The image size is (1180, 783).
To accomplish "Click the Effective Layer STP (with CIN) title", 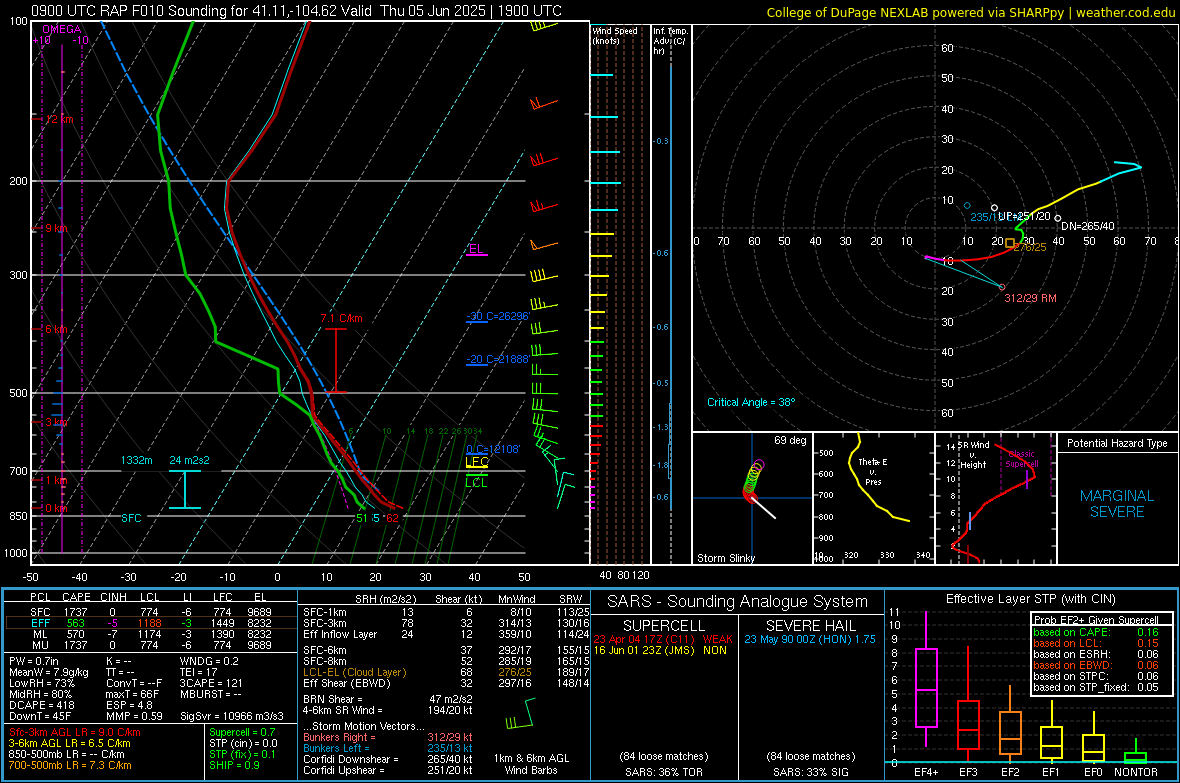I will coord(1030,599).
